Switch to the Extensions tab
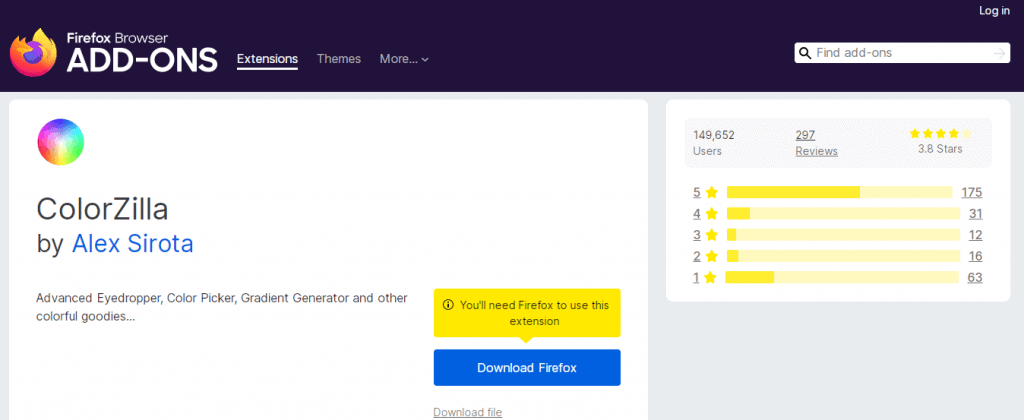 (x=267, y=59)
